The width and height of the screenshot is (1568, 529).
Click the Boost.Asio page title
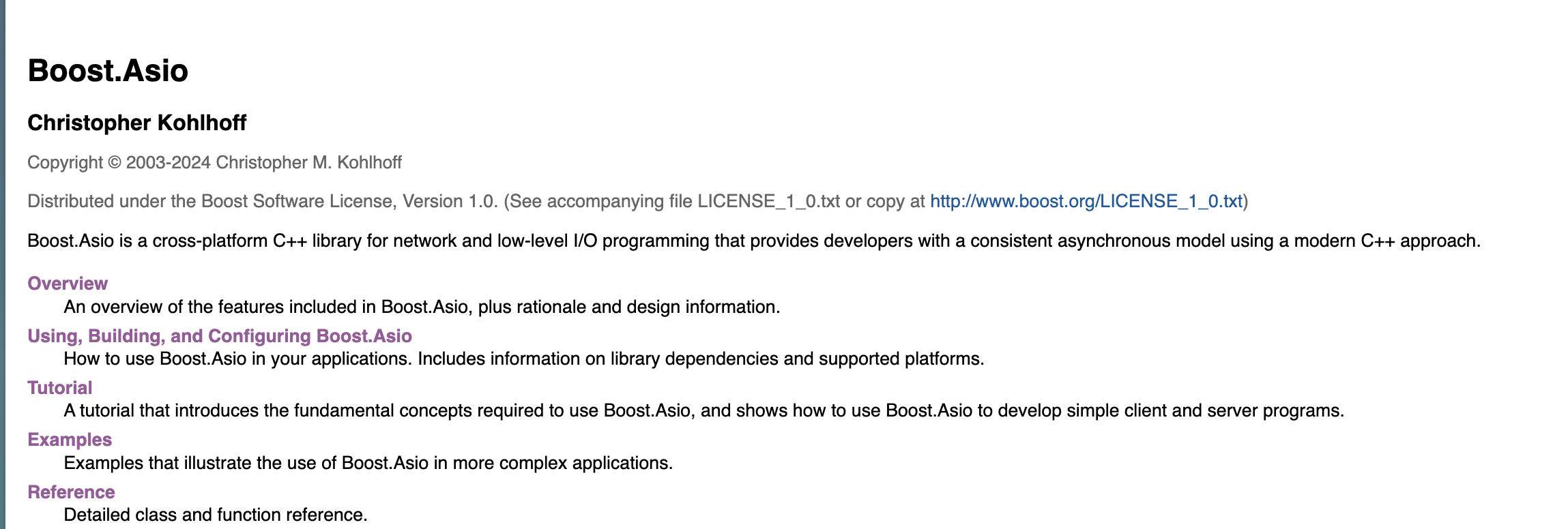pyautogui.click(x=108, y=71)
